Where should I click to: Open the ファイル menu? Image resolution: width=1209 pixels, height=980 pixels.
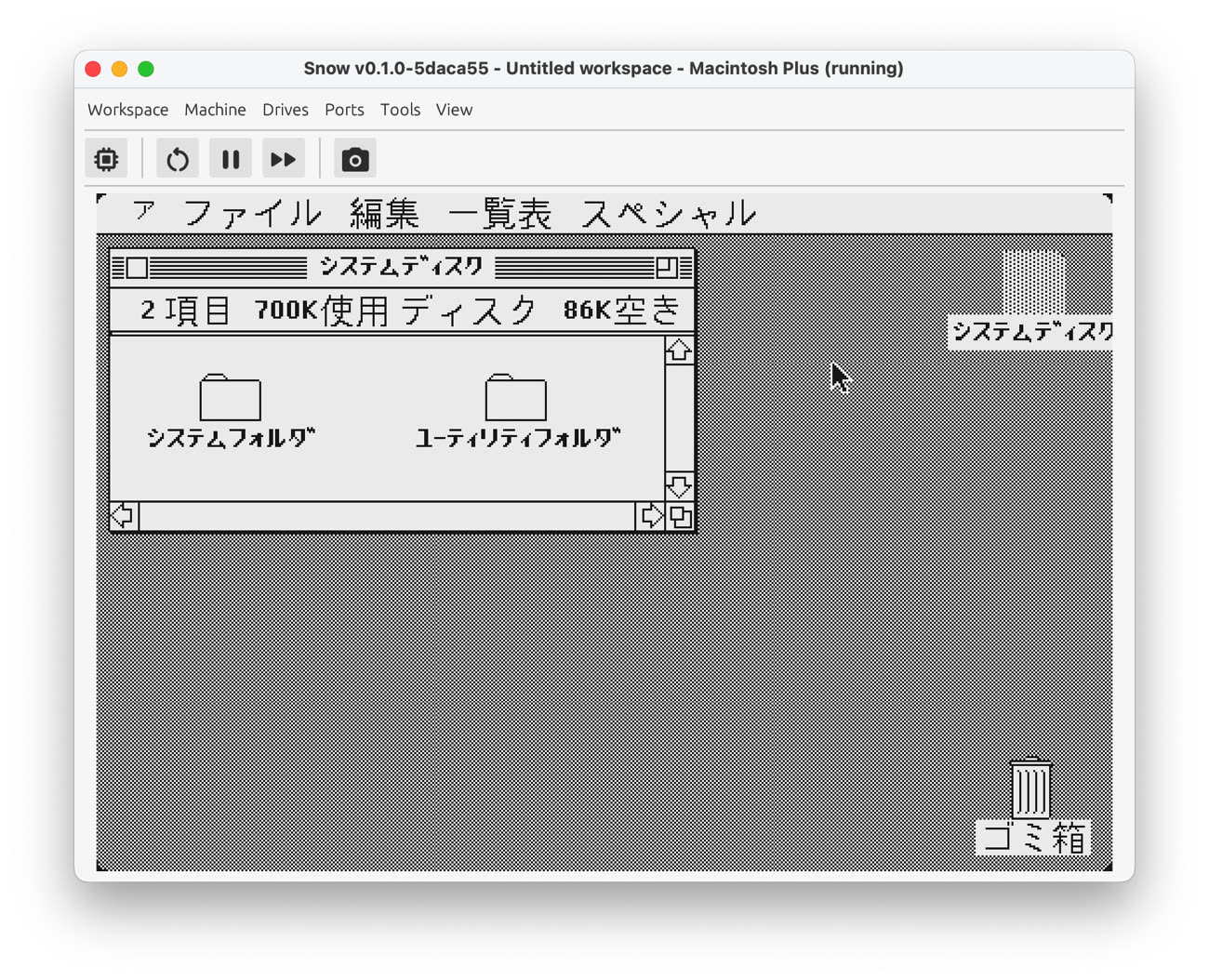[252, 214]
